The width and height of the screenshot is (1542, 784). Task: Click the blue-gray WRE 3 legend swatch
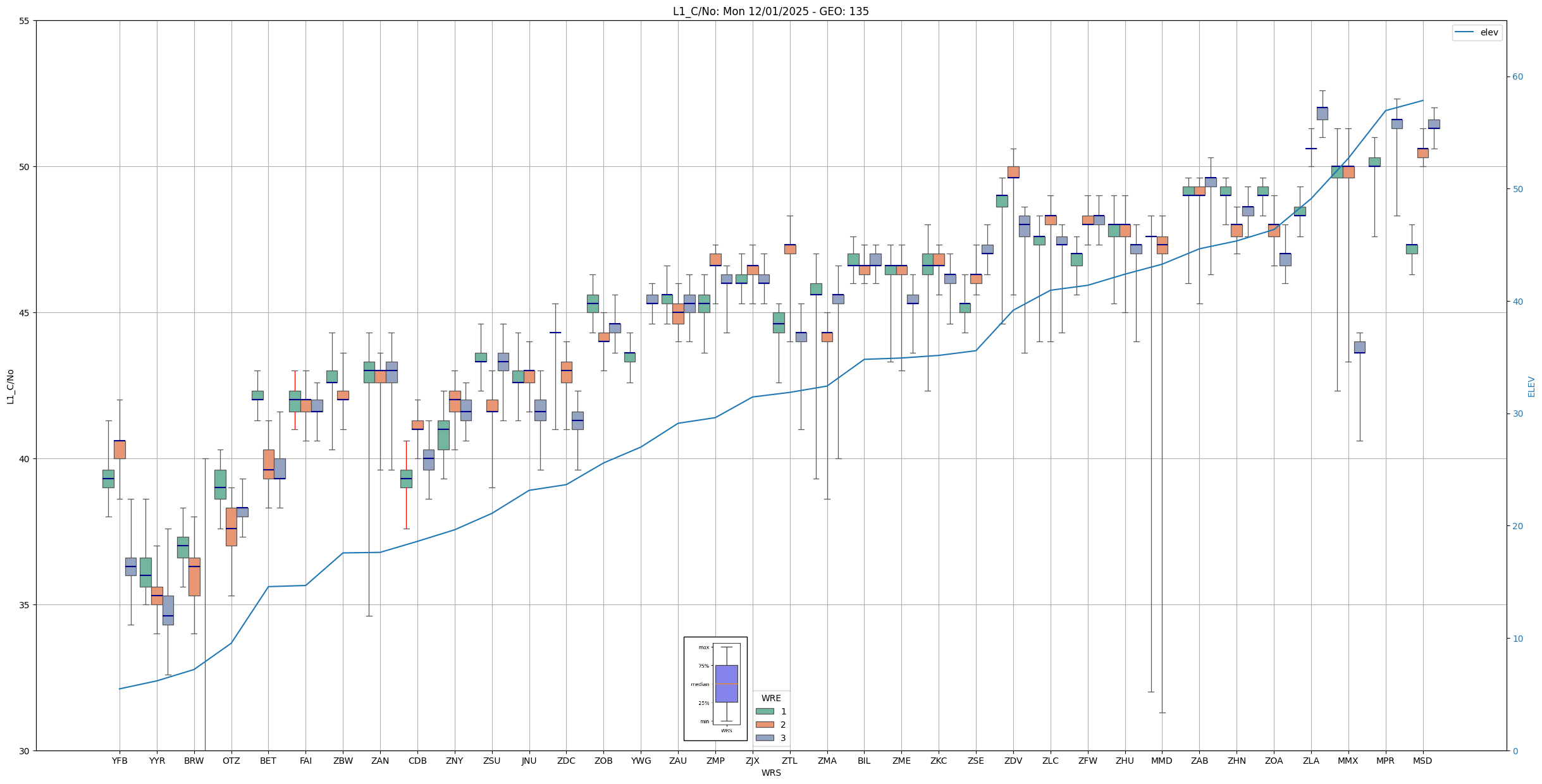point(764,738)
